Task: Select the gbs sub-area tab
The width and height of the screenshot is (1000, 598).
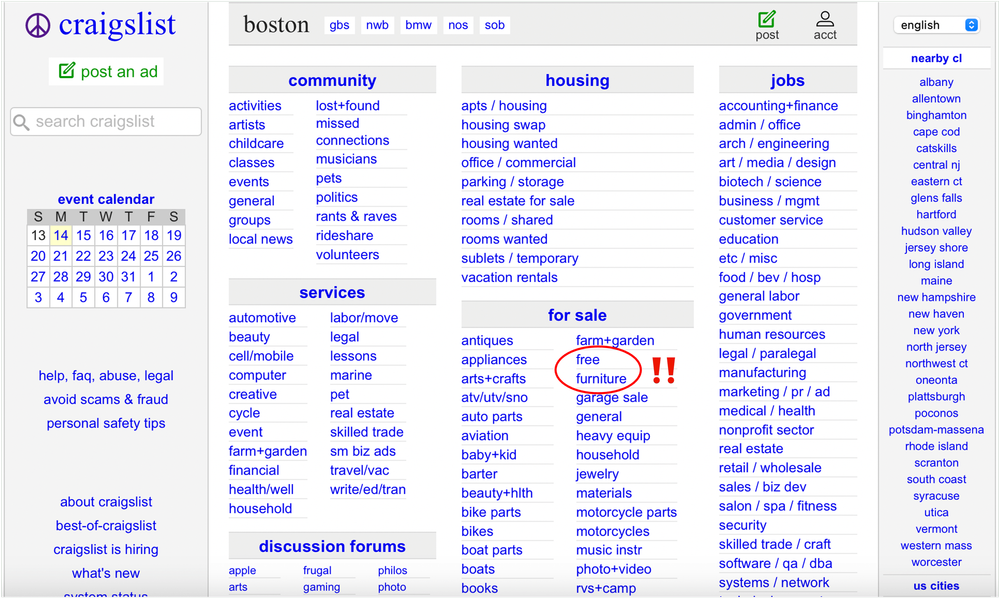Action: 339,25
